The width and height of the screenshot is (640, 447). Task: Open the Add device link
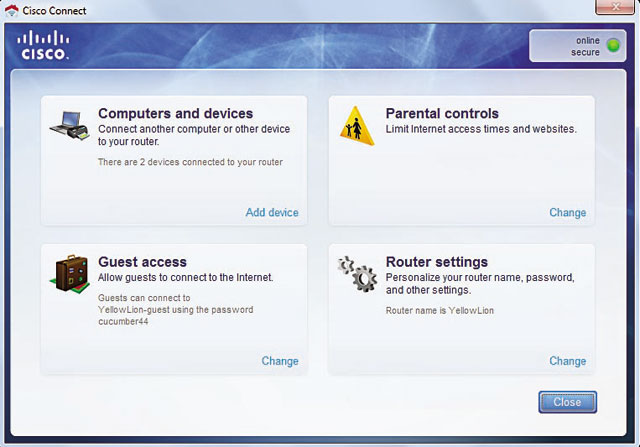click(x=272, y=212)
